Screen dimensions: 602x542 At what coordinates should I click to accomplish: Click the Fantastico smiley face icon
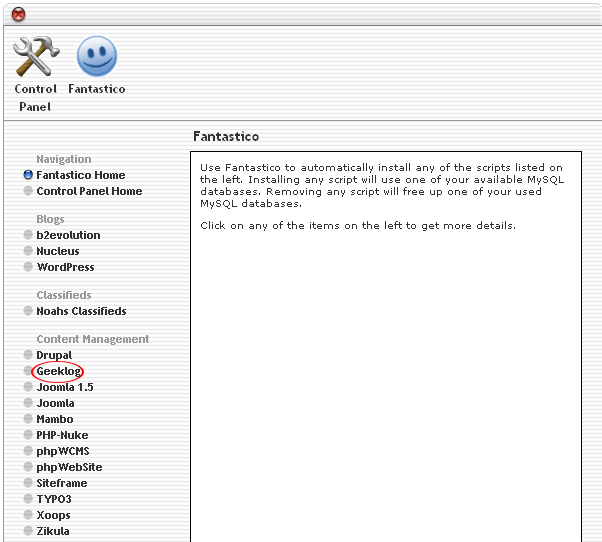point(97,56)
